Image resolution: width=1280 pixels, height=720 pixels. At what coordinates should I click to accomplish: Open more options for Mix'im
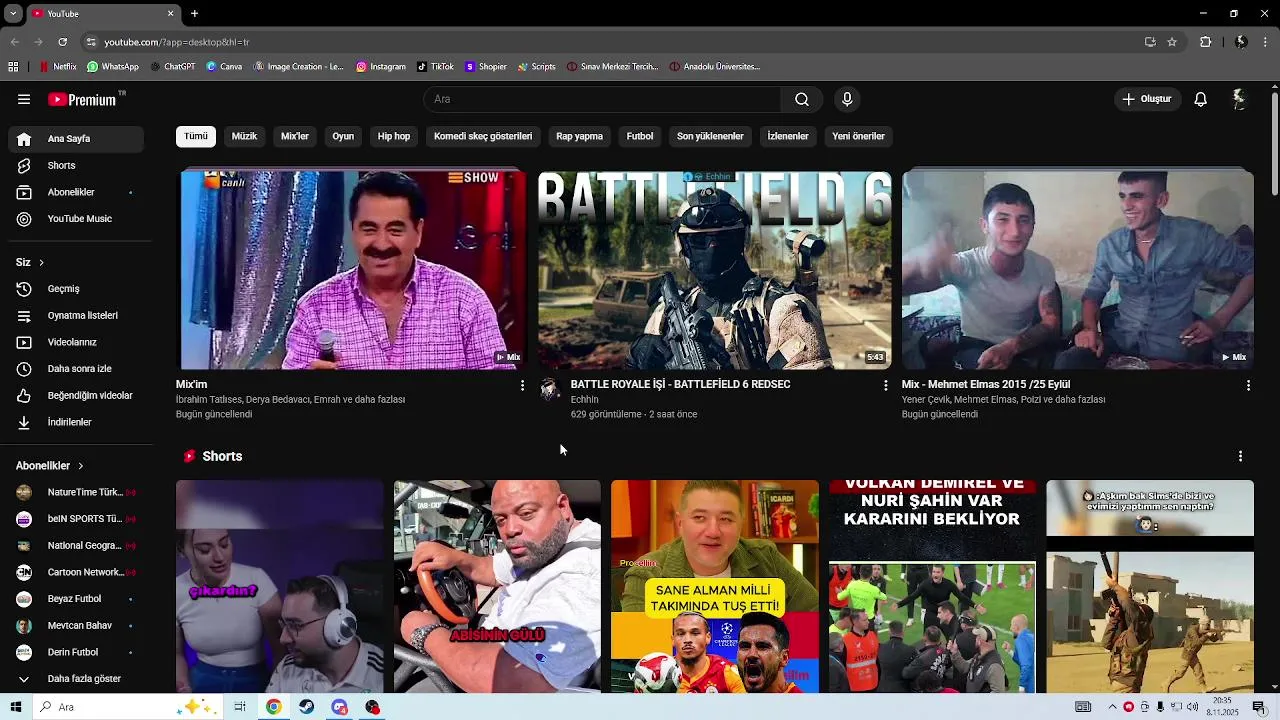(x=521, y=385)
